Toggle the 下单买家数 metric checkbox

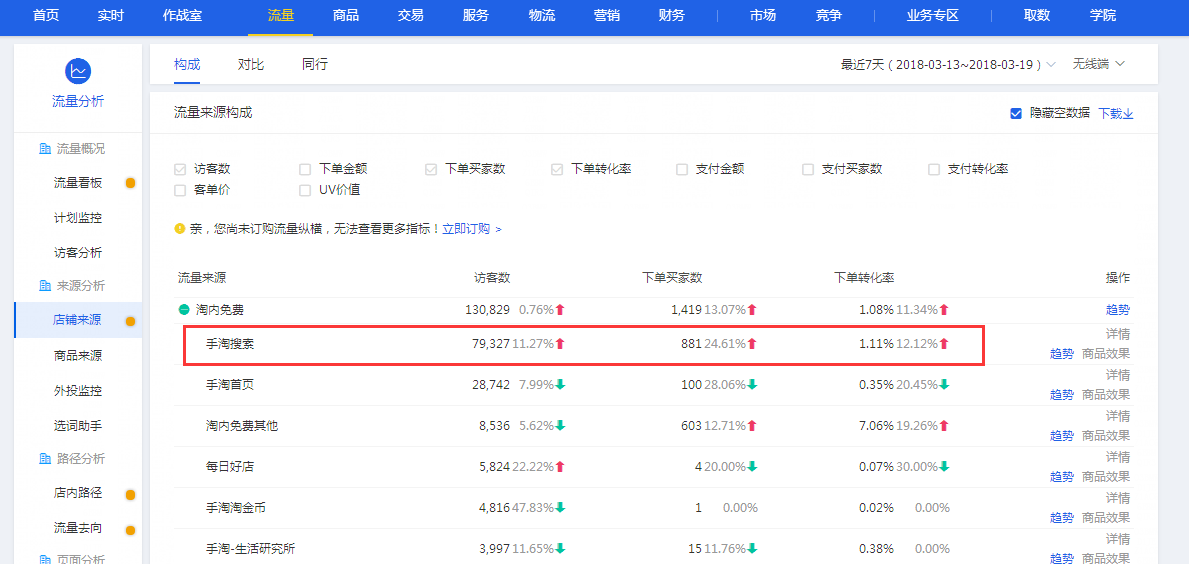[x=431, y=169]
